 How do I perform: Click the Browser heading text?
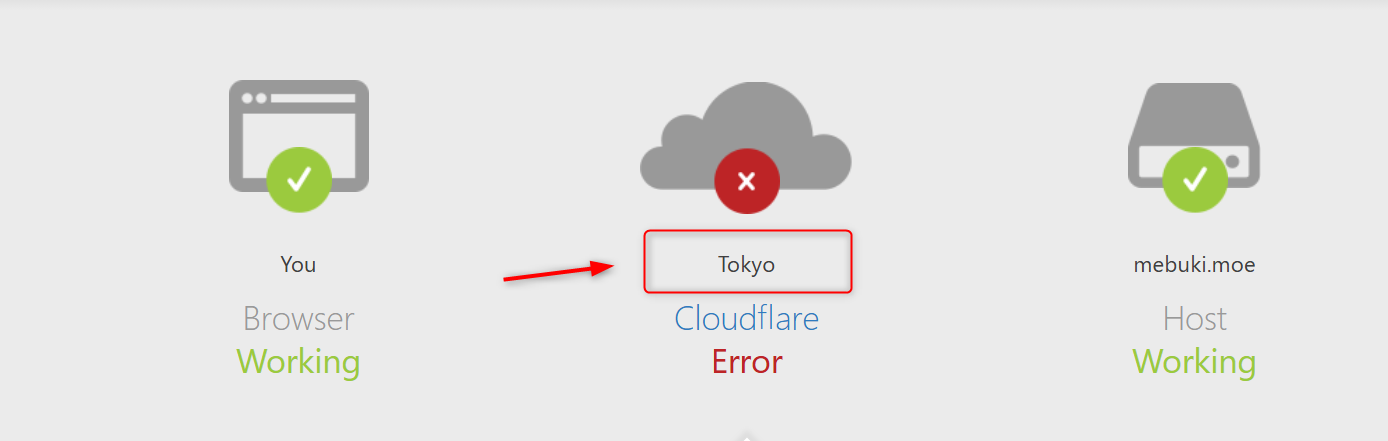click(298, 319)
